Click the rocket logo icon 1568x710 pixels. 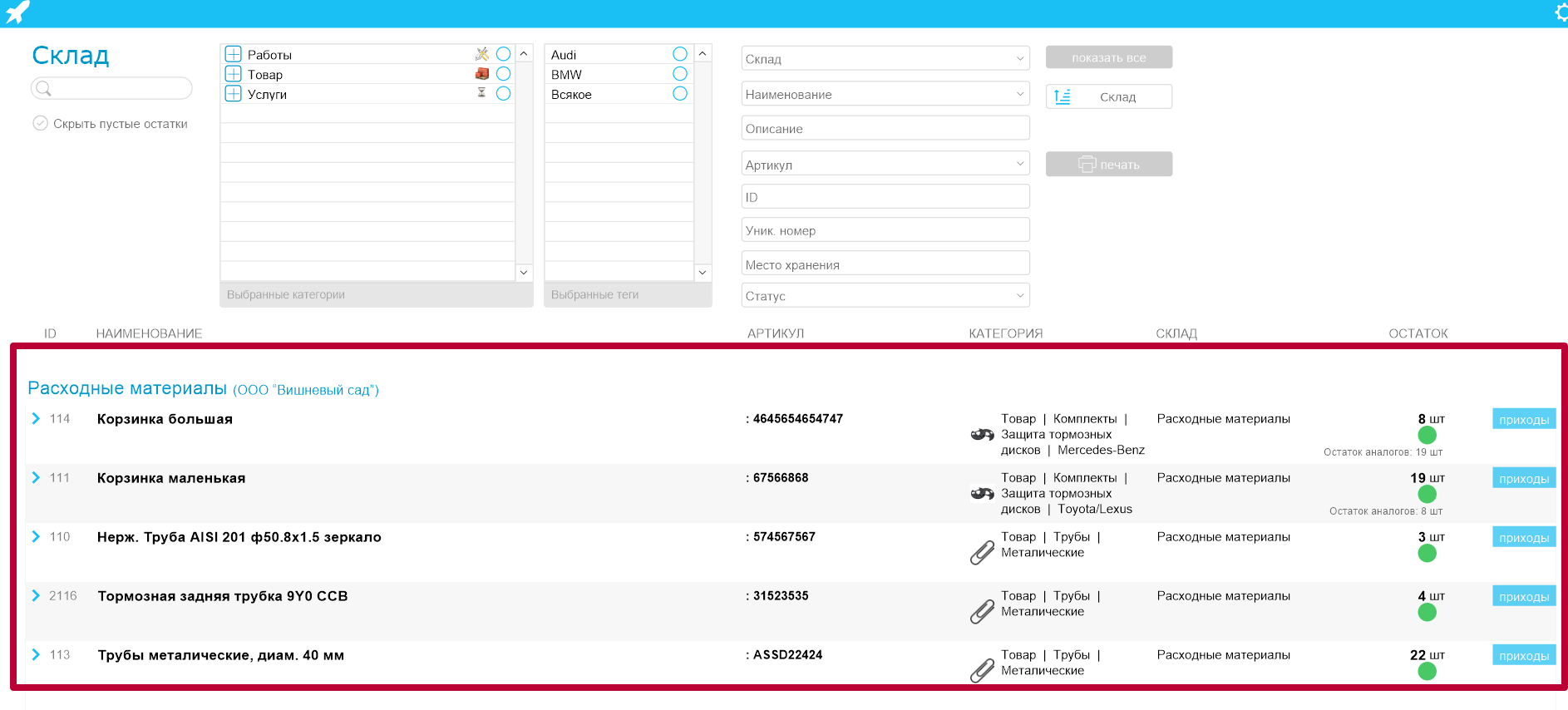(17, 12)
